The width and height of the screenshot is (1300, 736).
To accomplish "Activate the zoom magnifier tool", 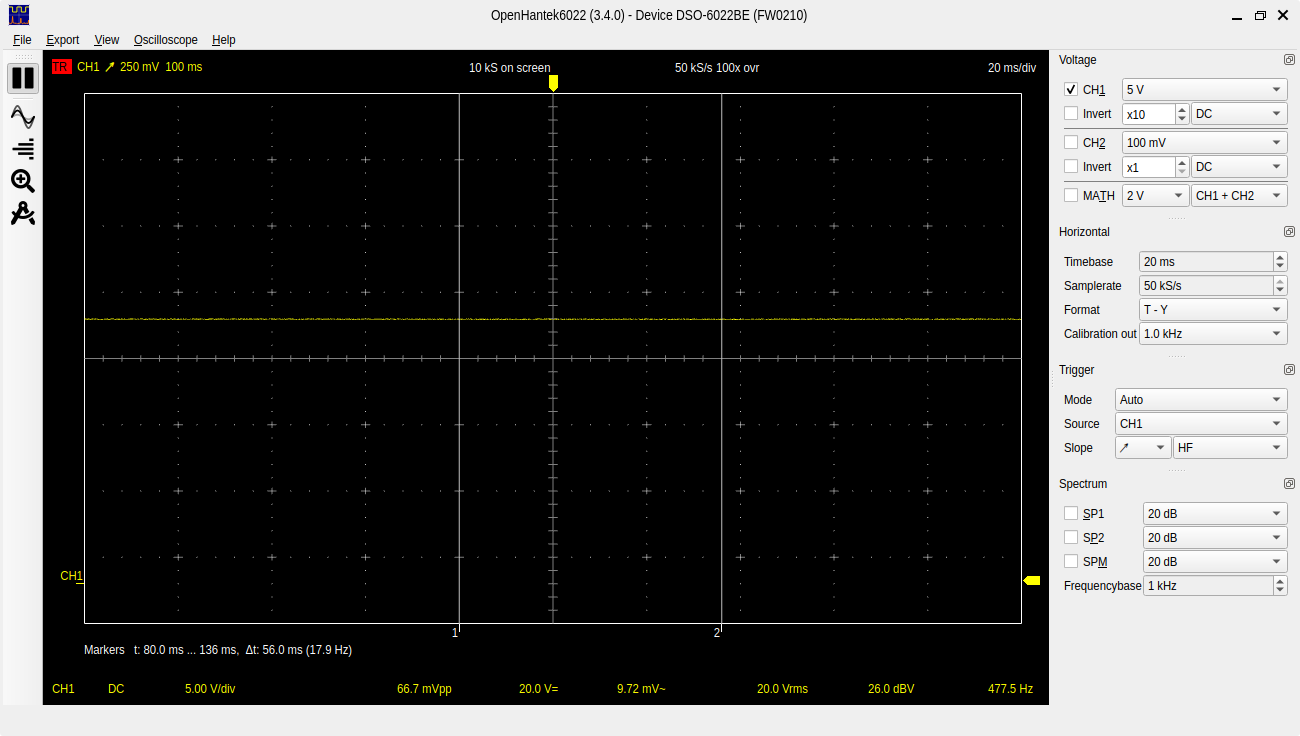I will click(x=22, y=181).
